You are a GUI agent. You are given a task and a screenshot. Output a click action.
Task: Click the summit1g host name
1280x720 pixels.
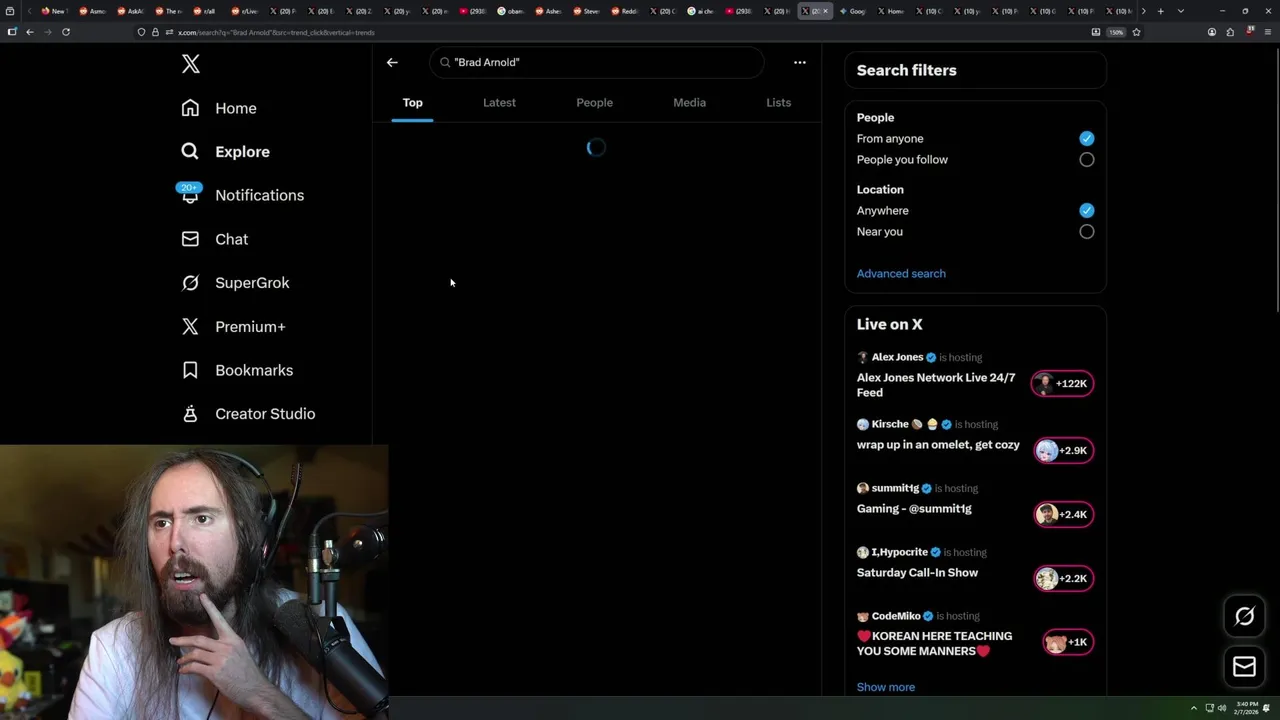point(895,488)
